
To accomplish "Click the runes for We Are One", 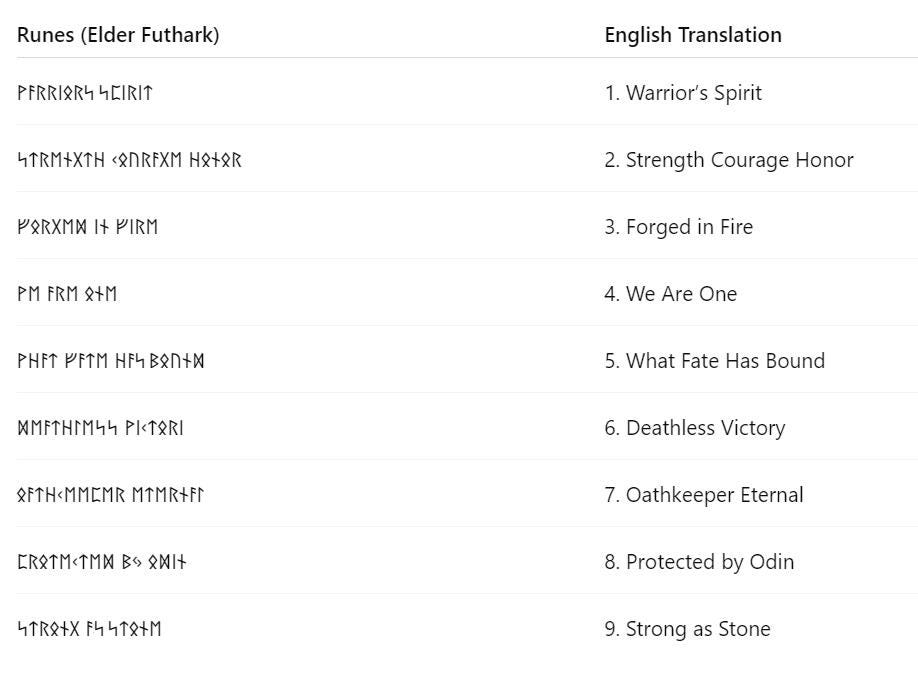I will click(67, 293).
